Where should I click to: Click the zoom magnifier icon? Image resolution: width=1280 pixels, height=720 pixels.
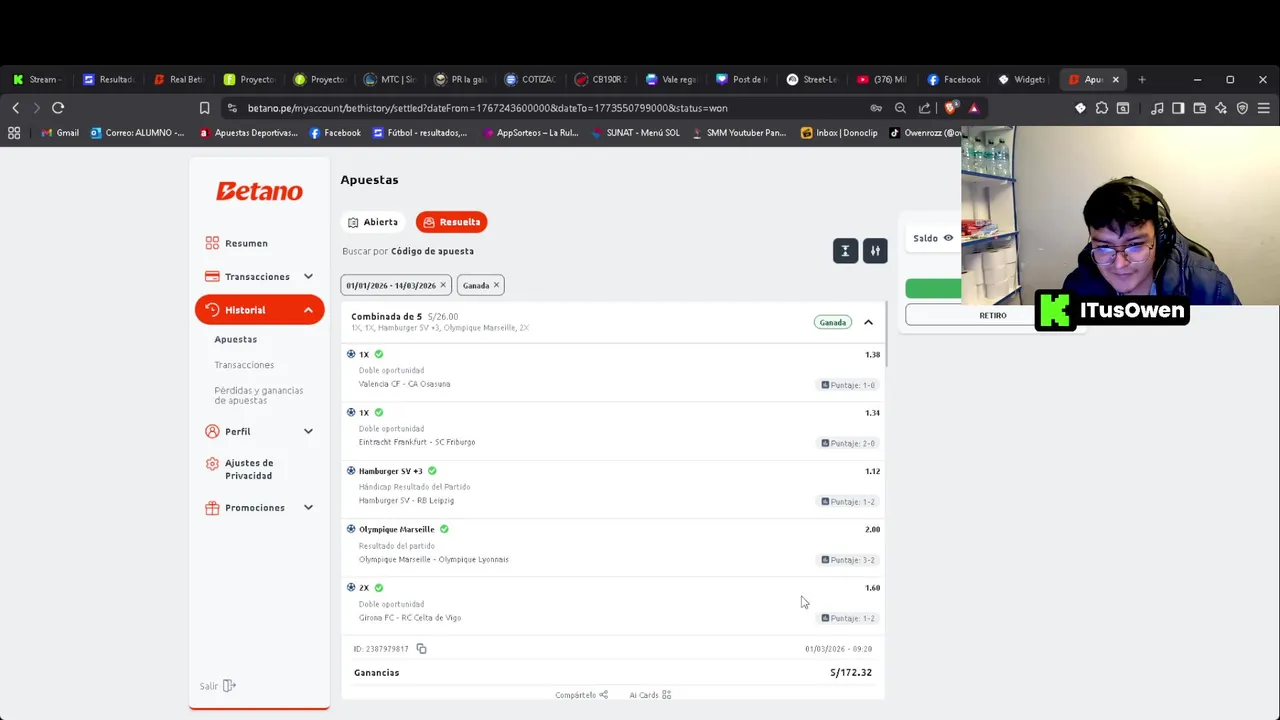tap(900, 108)
